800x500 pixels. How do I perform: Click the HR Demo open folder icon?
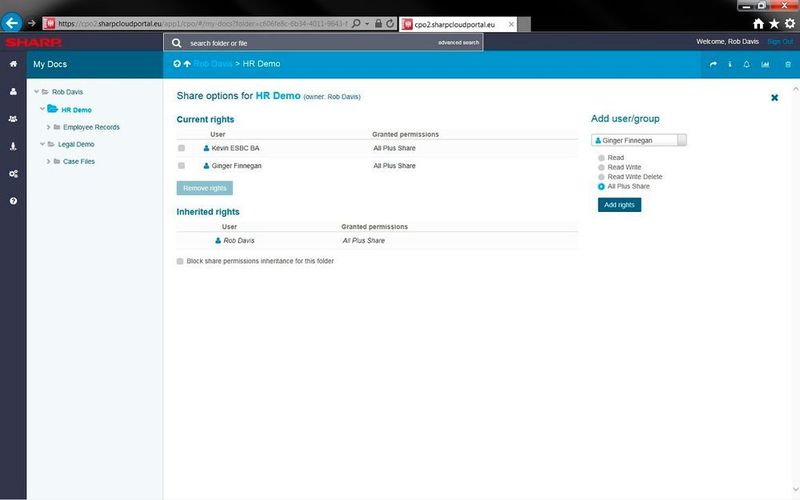point(52,109)
